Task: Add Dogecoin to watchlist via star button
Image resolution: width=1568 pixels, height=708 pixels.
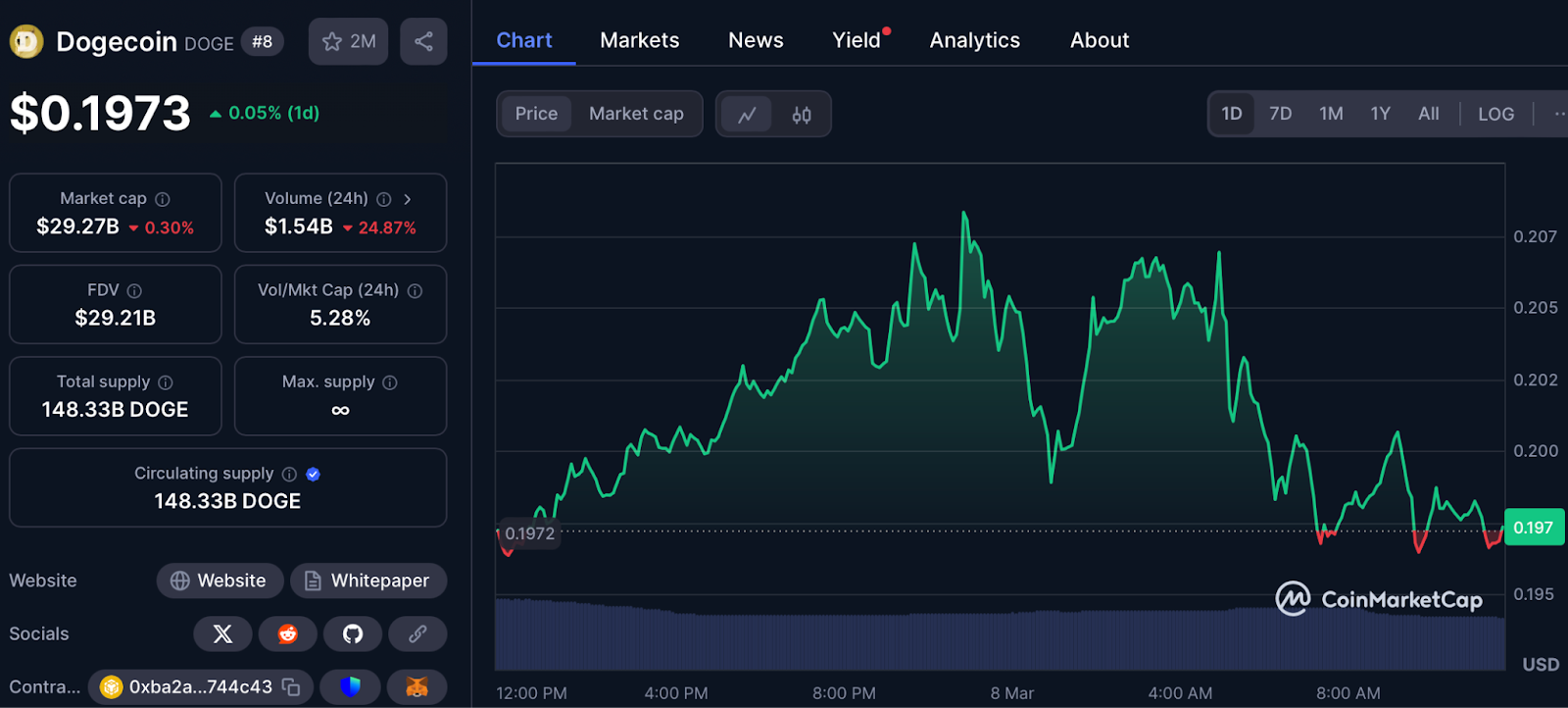Action: coord(349,41)
